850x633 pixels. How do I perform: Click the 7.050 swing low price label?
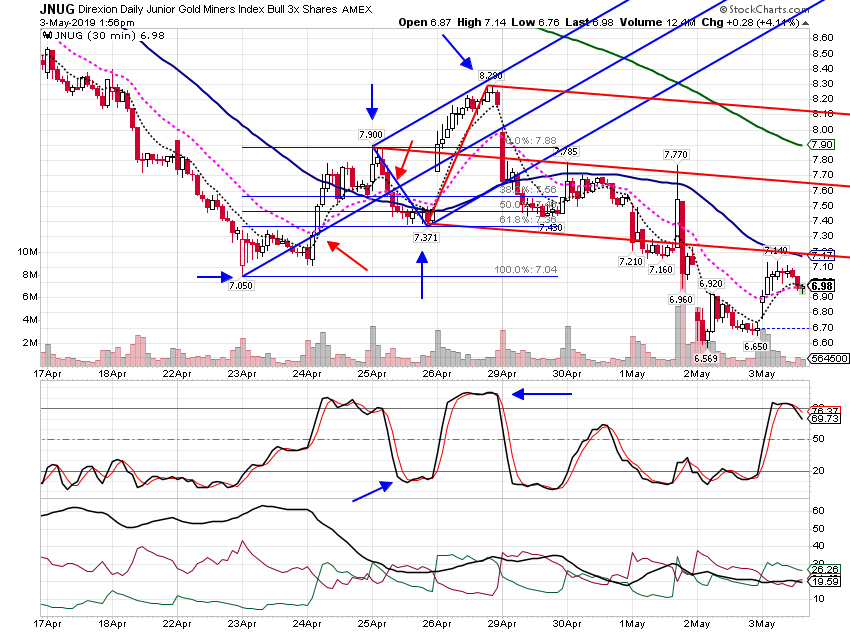pos(241,286)
